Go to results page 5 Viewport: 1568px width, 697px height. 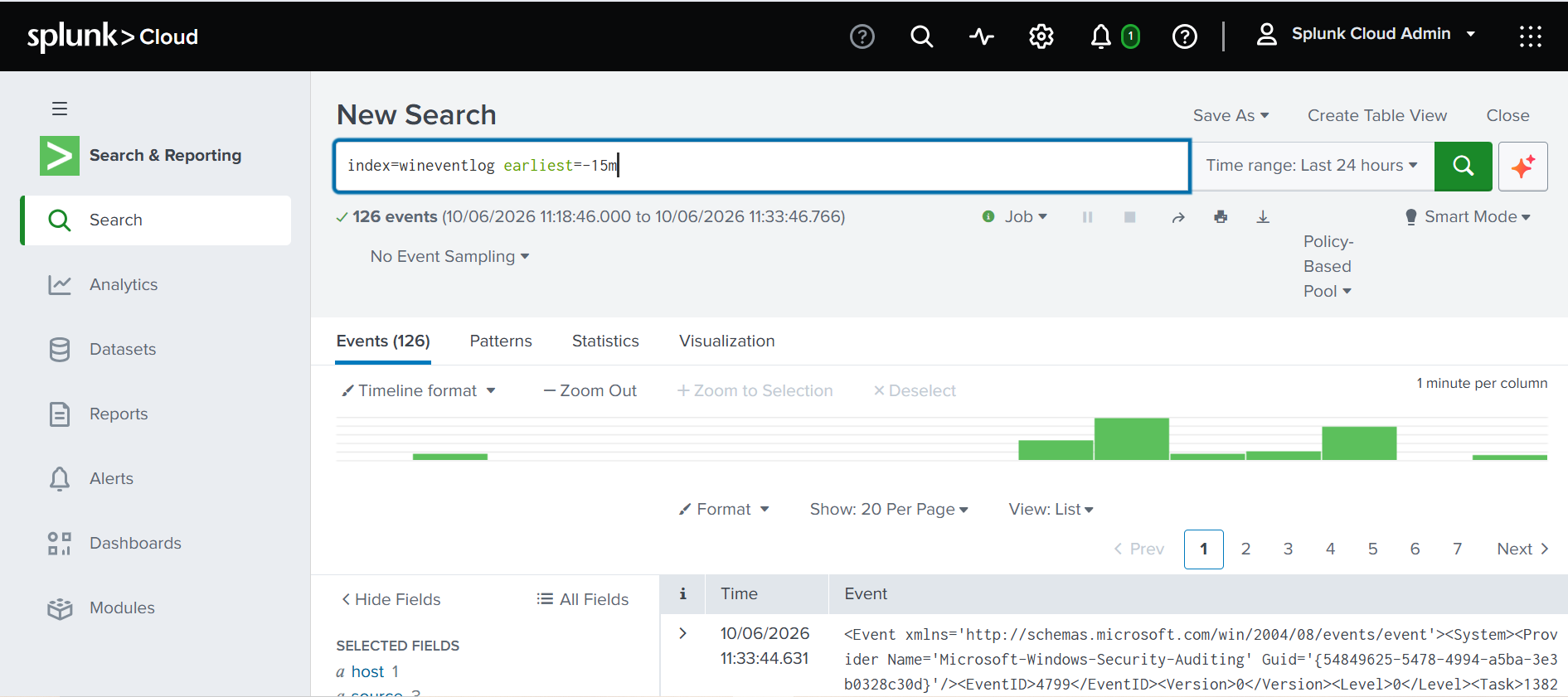[x=1372, y=549]
